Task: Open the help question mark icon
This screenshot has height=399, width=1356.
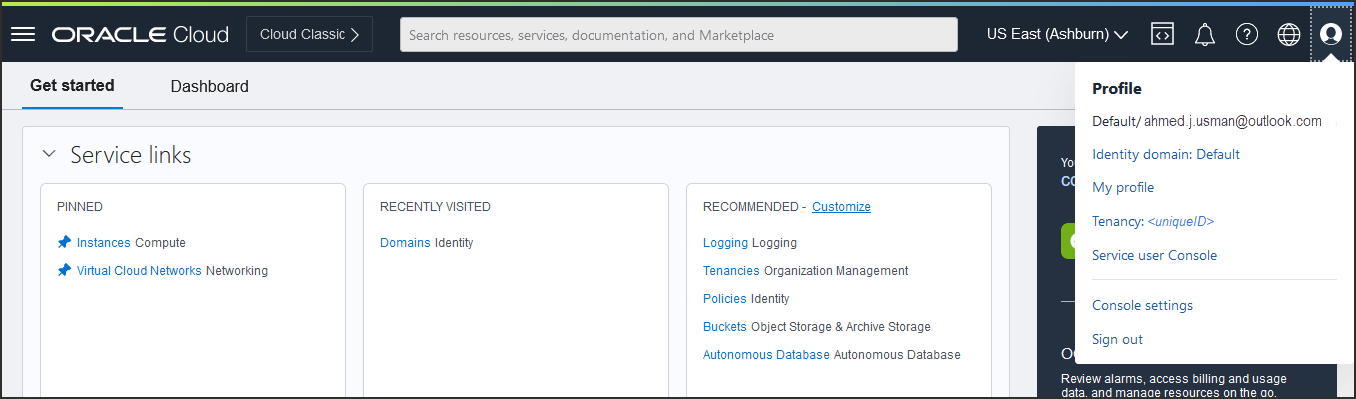Action: pos(1247,34)
